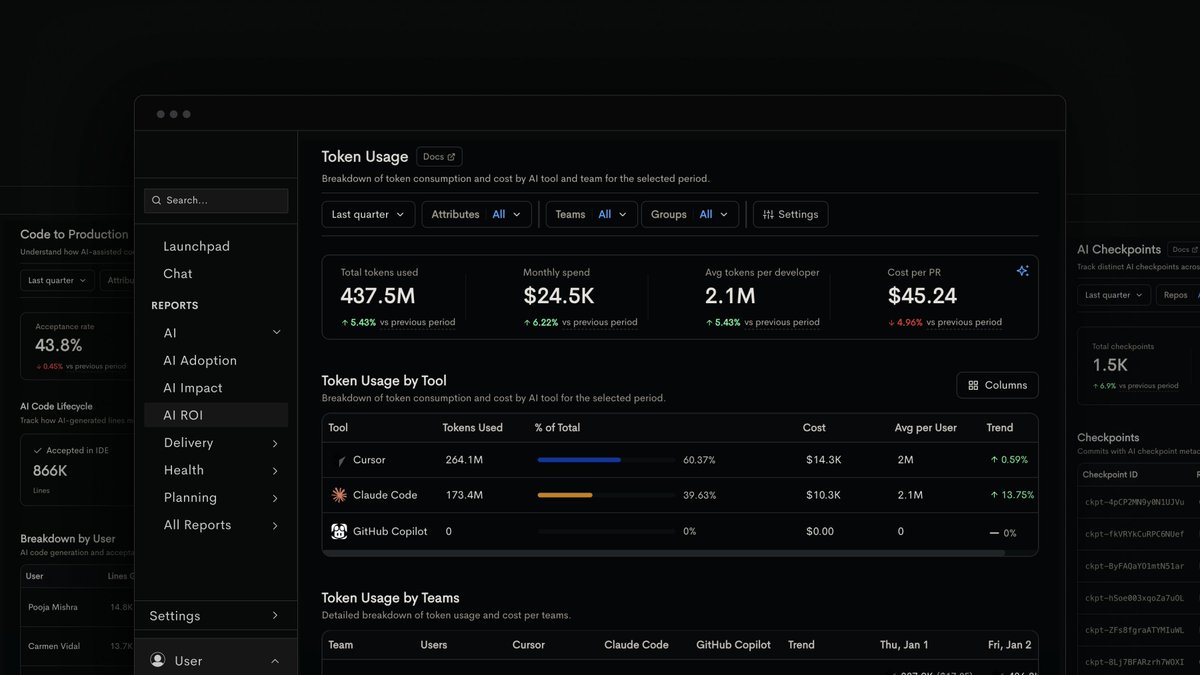Click Carmen Vidal row in background window
The image size is (1200, 675).
(x=77, y=646)
